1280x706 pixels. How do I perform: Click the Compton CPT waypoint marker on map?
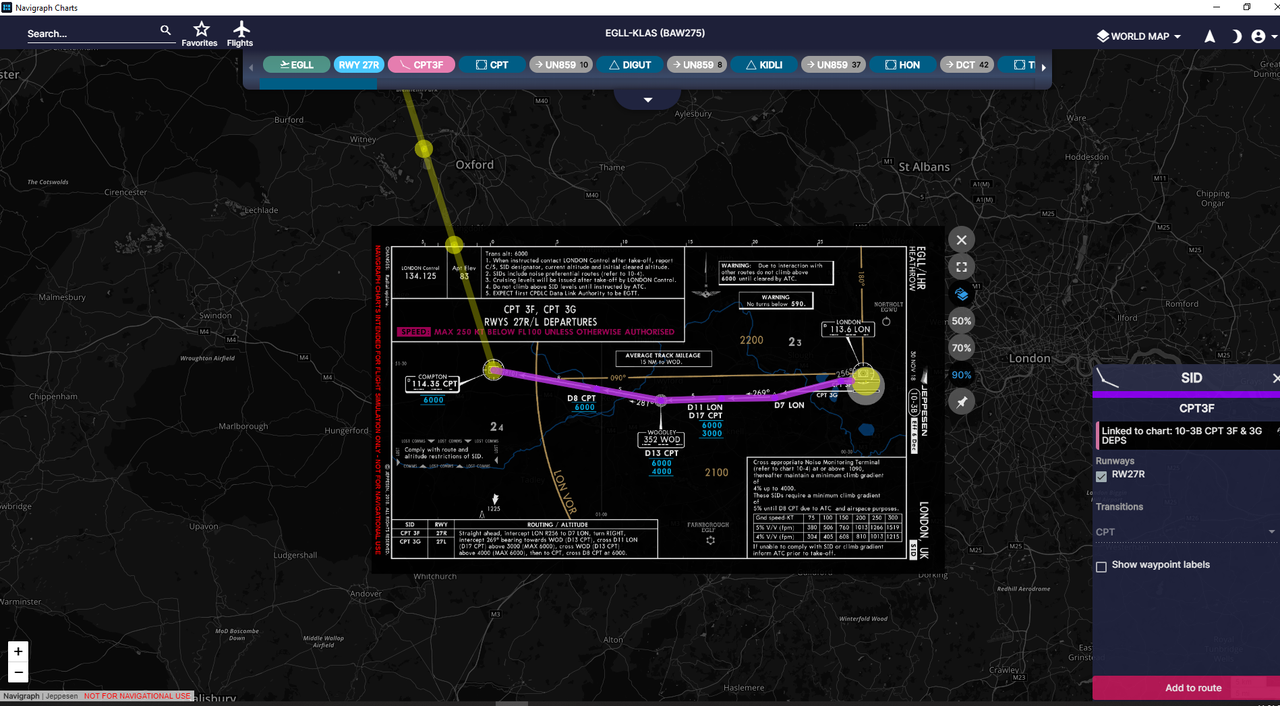click(492, 370)
